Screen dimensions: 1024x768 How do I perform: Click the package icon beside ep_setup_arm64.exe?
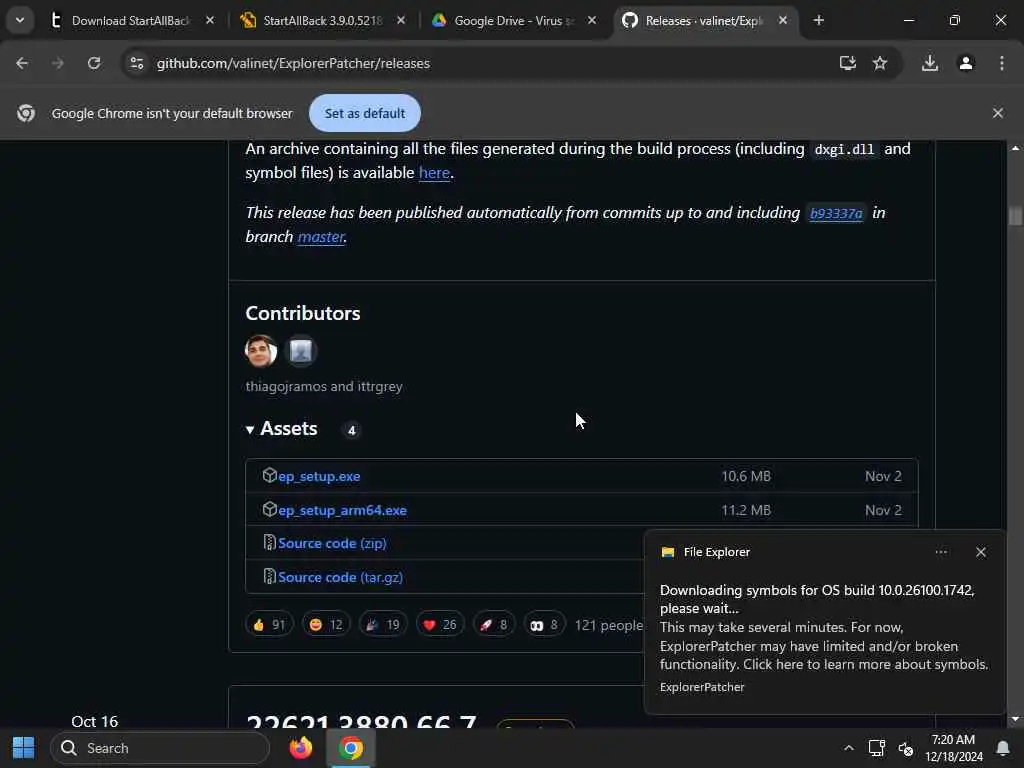coord(269,509)
